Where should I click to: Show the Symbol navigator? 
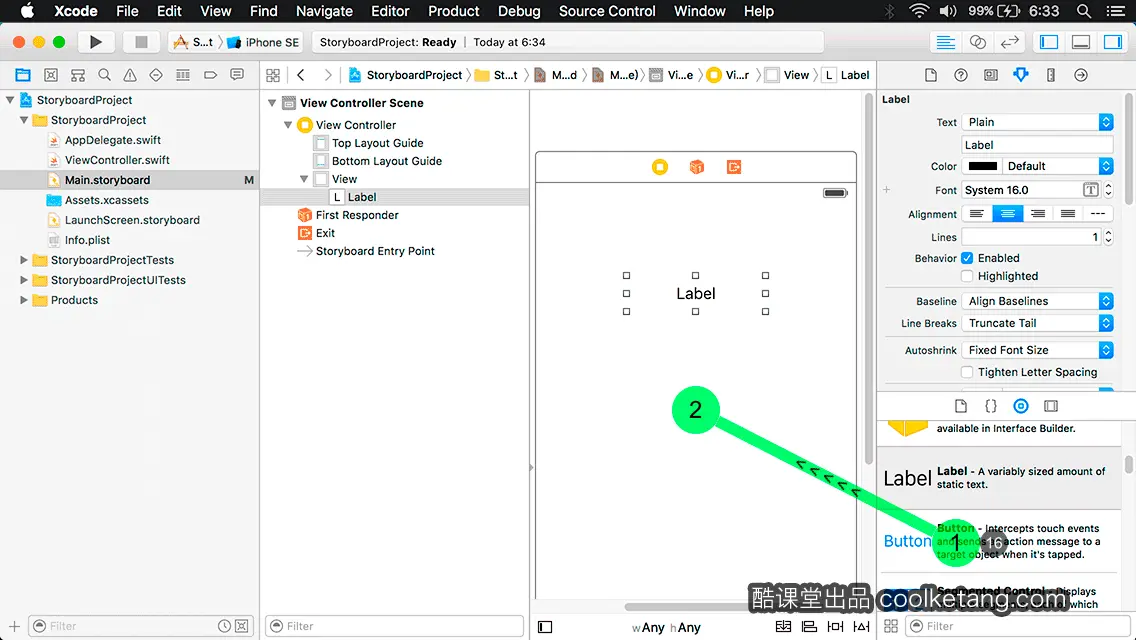tap(78, 75)
